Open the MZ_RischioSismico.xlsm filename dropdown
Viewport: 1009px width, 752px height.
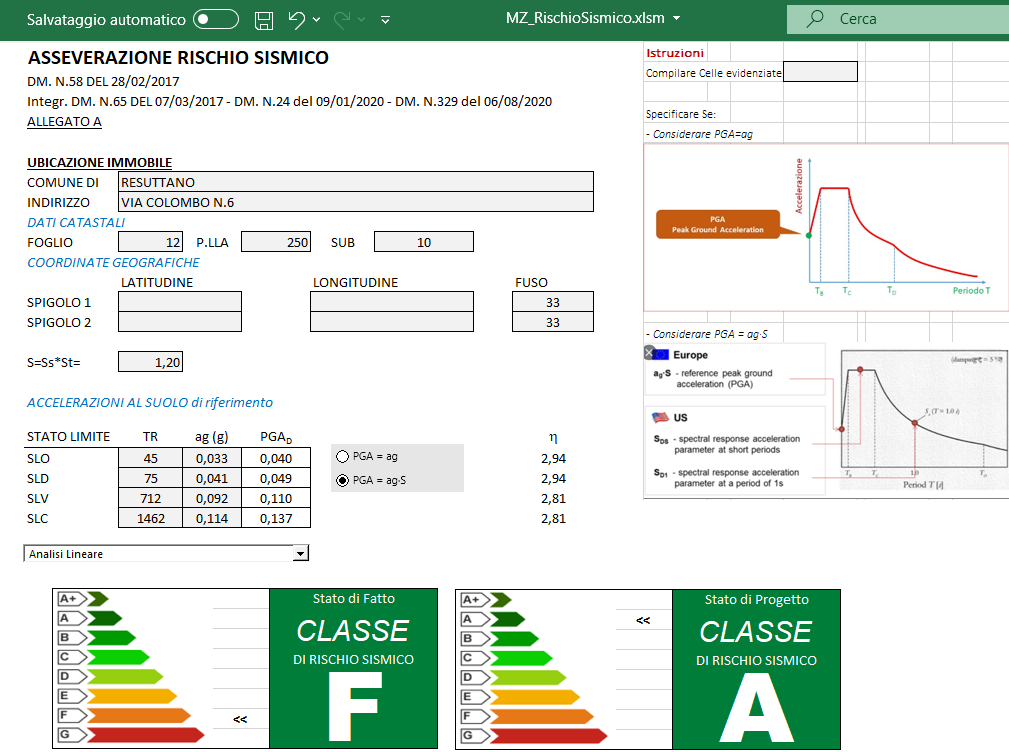[676, 19]
